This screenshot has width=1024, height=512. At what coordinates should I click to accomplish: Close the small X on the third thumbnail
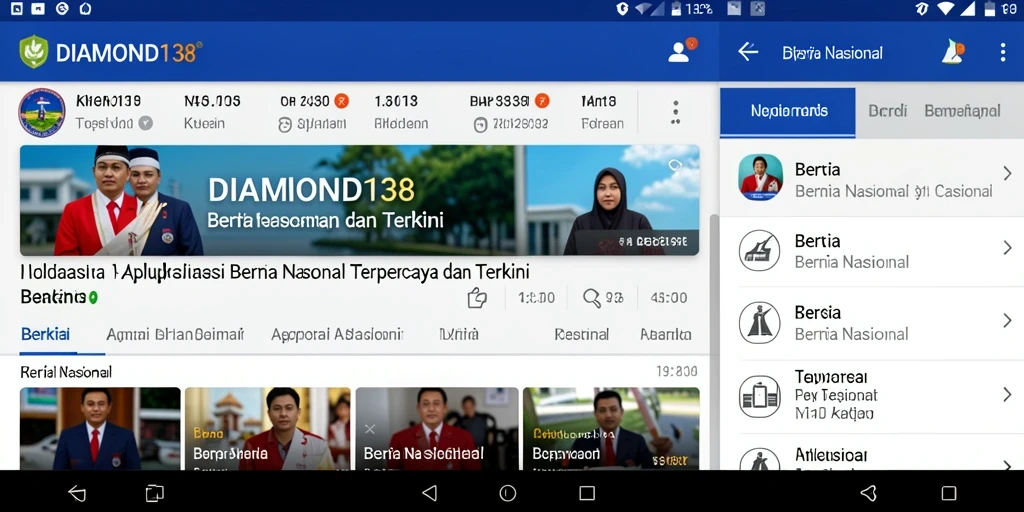pyautogui.click(x=370, y=429)
